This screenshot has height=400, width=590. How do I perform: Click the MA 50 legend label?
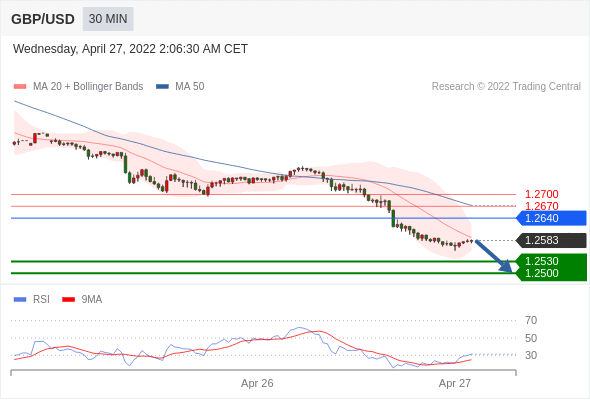coord(190,87)
